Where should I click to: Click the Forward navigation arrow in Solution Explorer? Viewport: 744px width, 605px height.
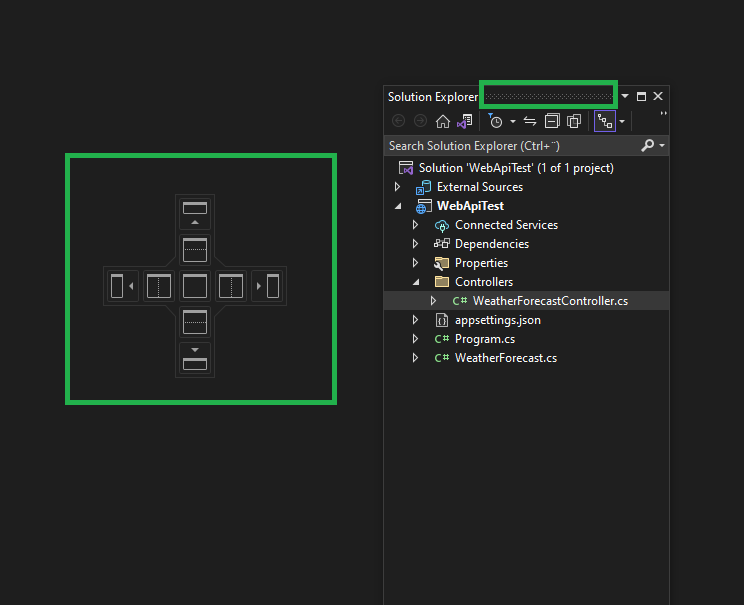point(420,121)
